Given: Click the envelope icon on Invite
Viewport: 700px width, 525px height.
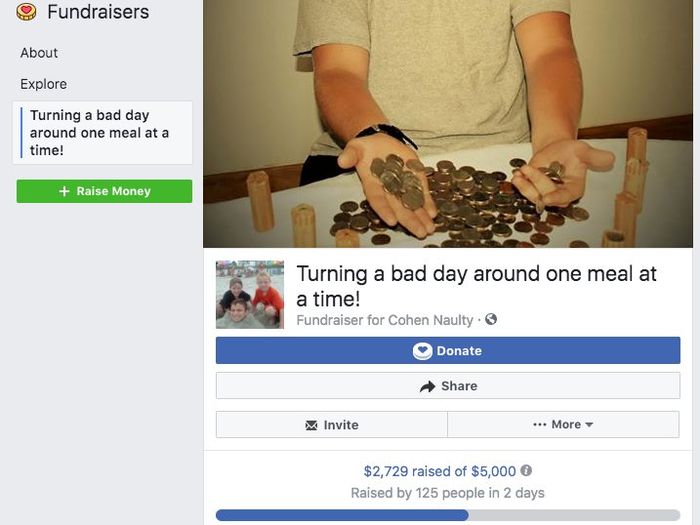Looking at the screenshot, I should (x=311, y=425).
